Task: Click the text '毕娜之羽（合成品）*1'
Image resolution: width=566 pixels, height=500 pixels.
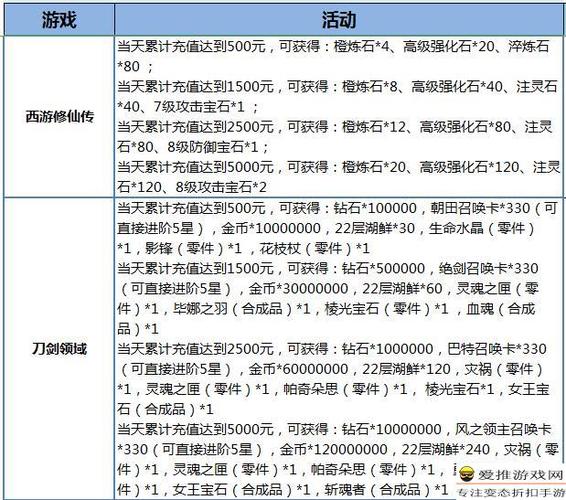Action: click(x=241, y=309)
